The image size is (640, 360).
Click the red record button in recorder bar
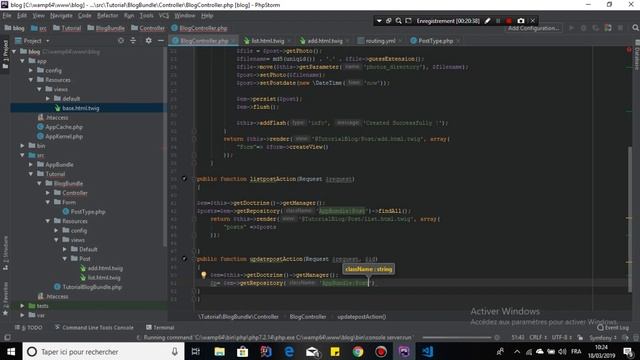pyautogui.click(x=509, y=21)
